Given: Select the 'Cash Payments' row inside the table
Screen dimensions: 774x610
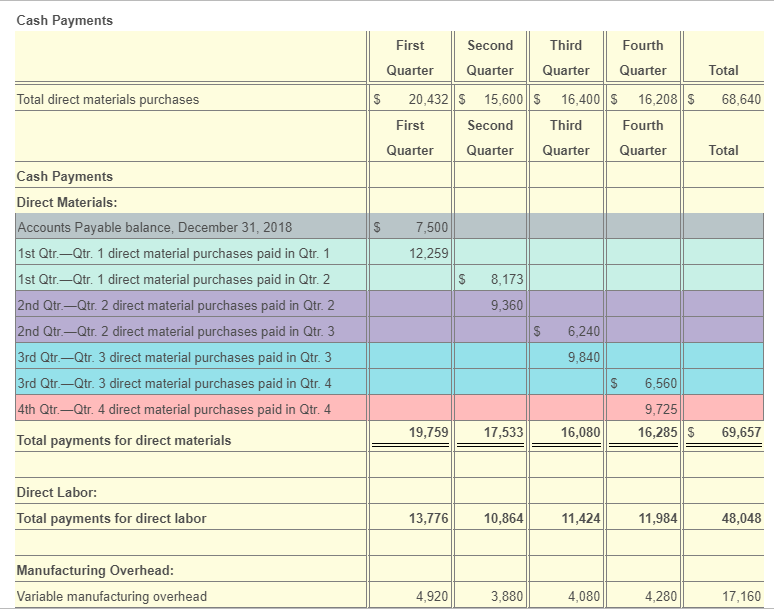Looking at the screenshot, I should pyautogui.click(x=389, y=176).
